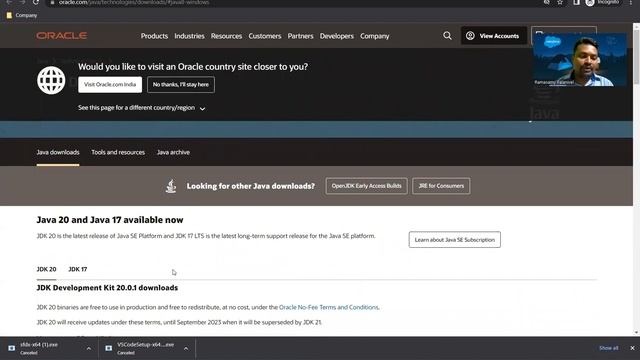640x360 pixels.
Task: Reload the page with the refresh icon
Action: click(x=36, y=2)
